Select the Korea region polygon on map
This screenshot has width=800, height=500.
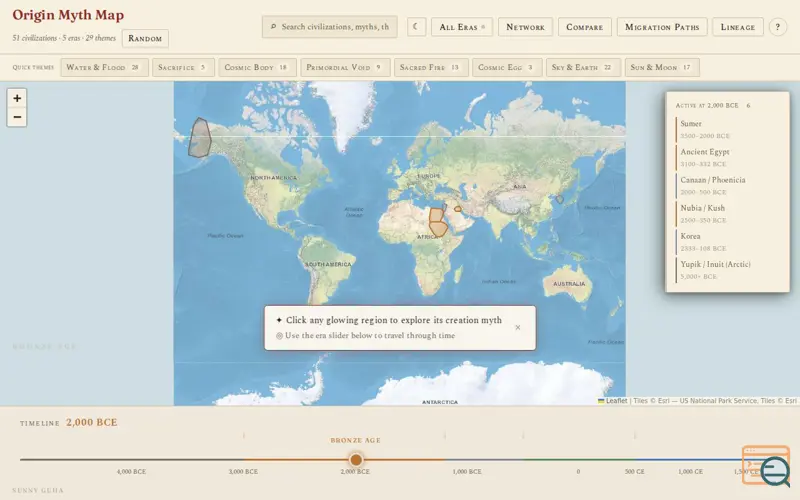[560, 199]
